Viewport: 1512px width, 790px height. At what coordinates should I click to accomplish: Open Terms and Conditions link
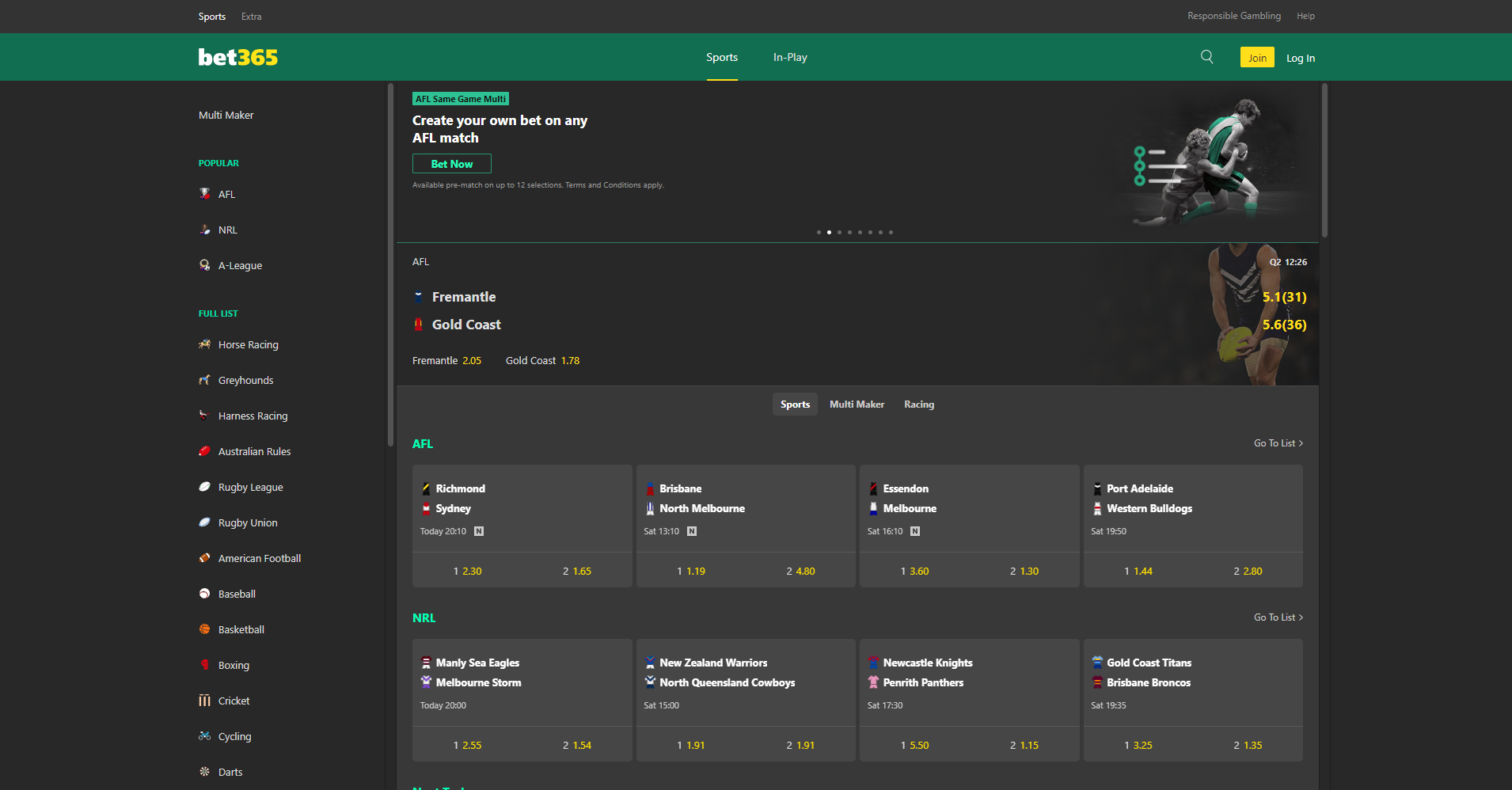(x=603, y=185)
